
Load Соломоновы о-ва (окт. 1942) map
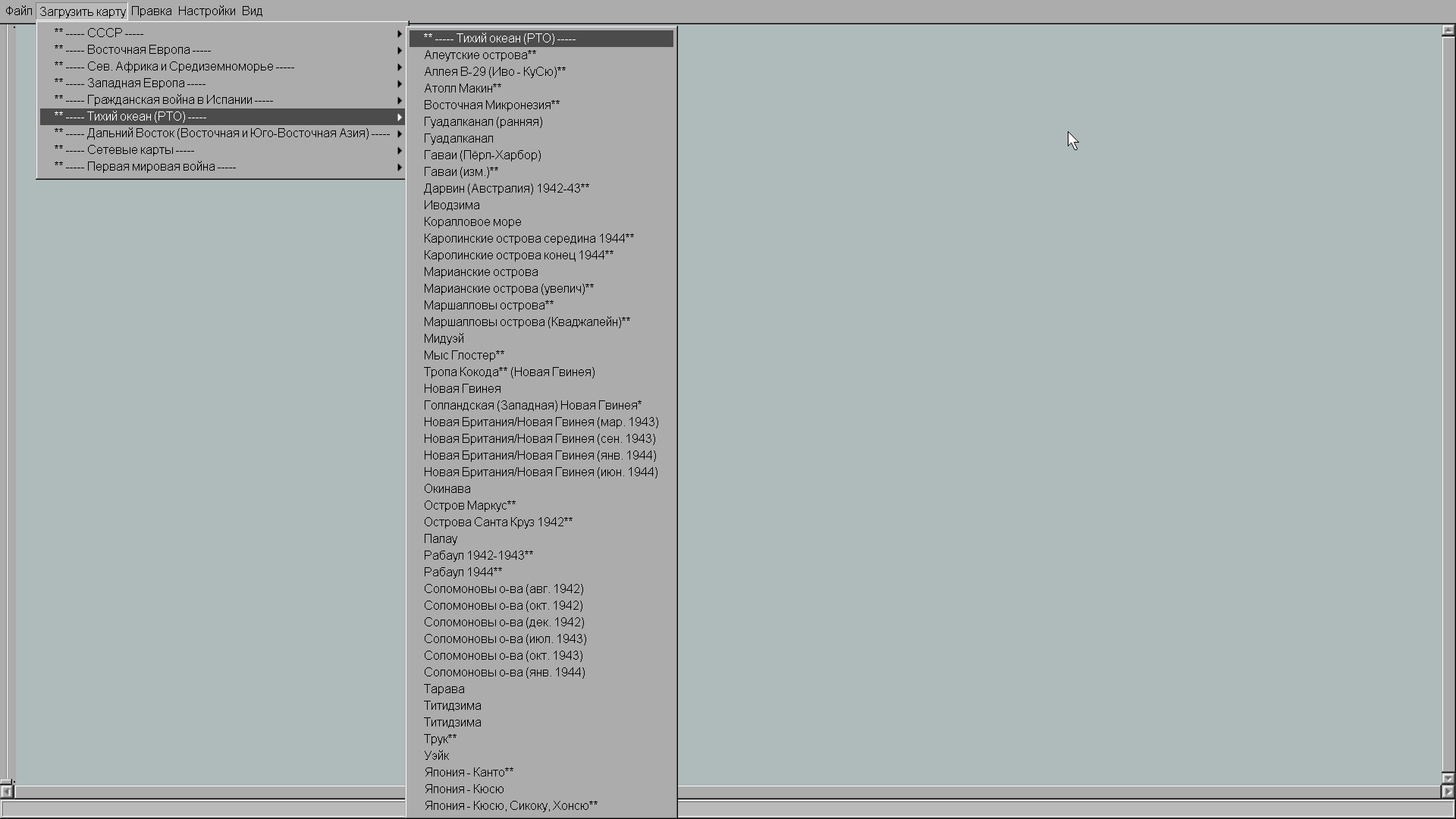coord(541,606)
